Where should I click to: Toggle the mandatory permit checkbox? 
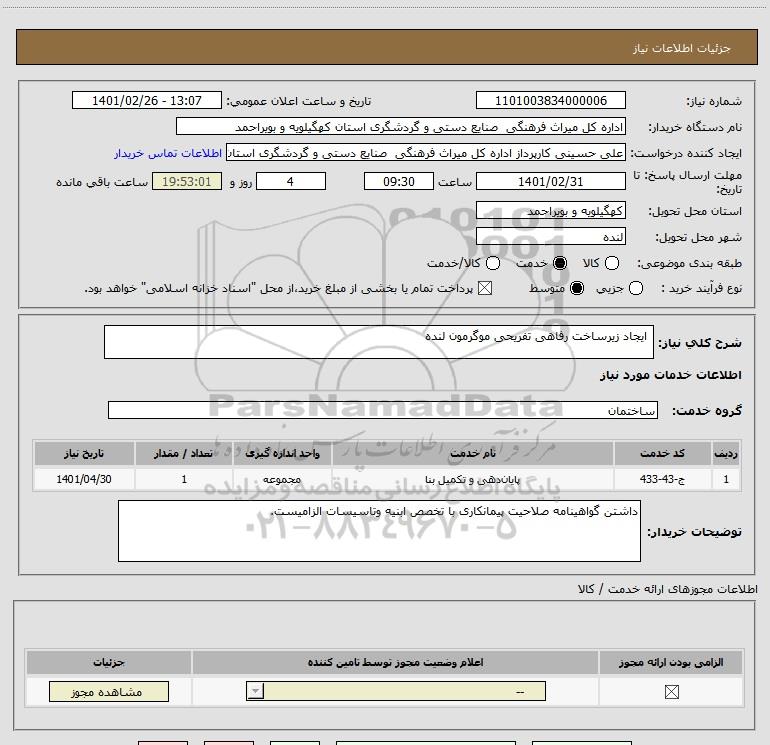tap(671, 692)
